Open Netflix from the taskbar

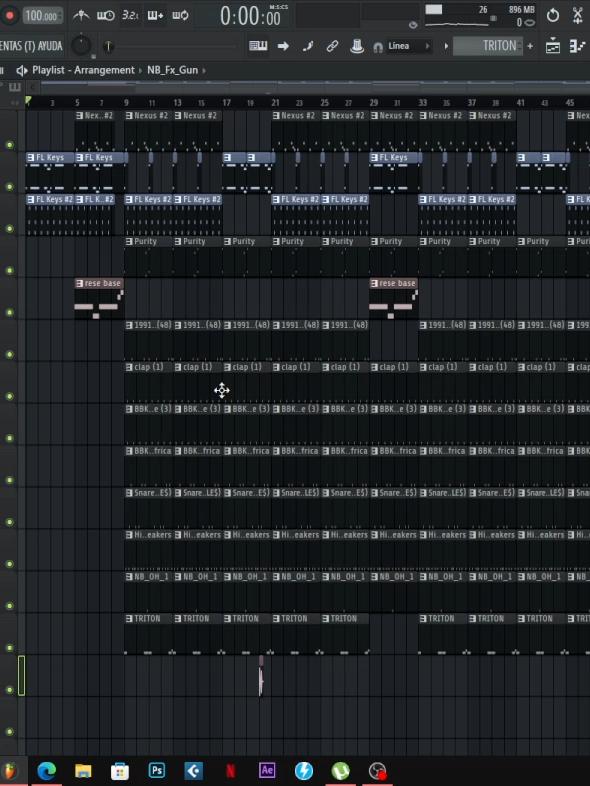coord(231,770)
